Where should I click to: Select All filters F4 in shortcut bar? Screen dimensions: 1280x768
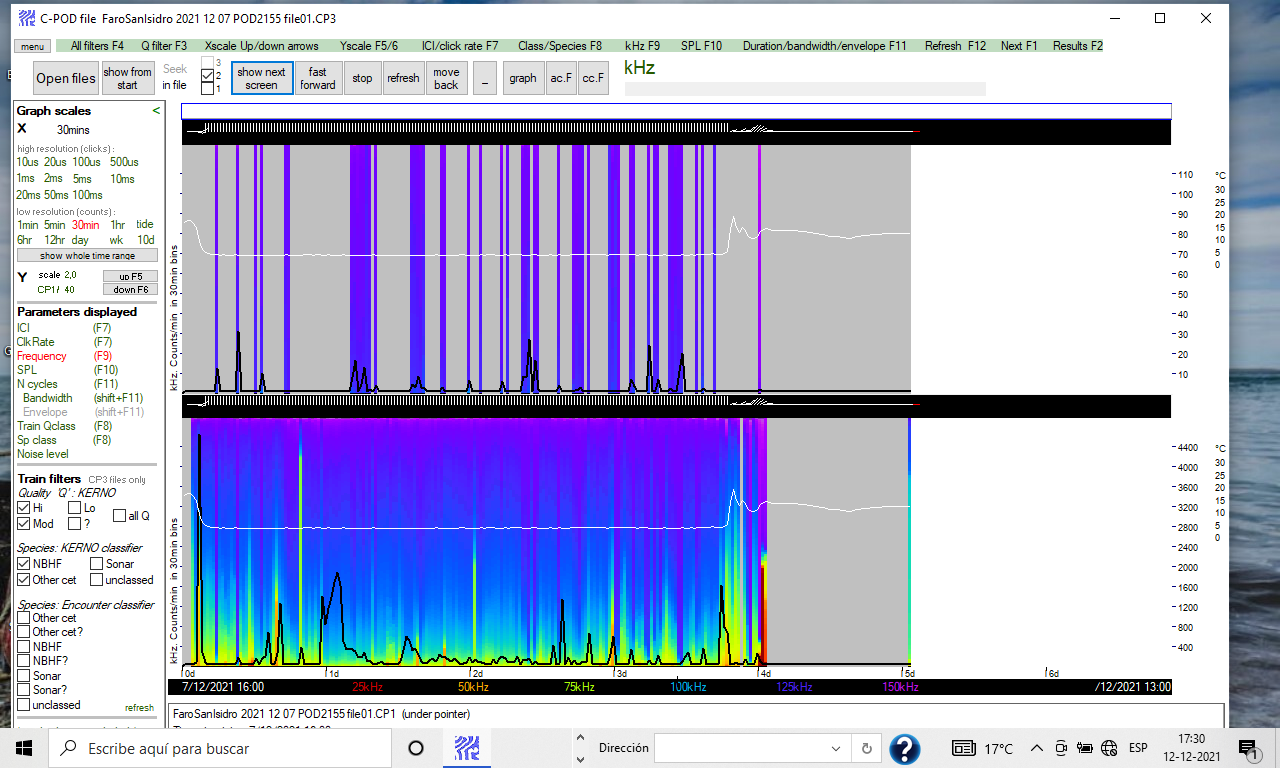tap(97, 46)
